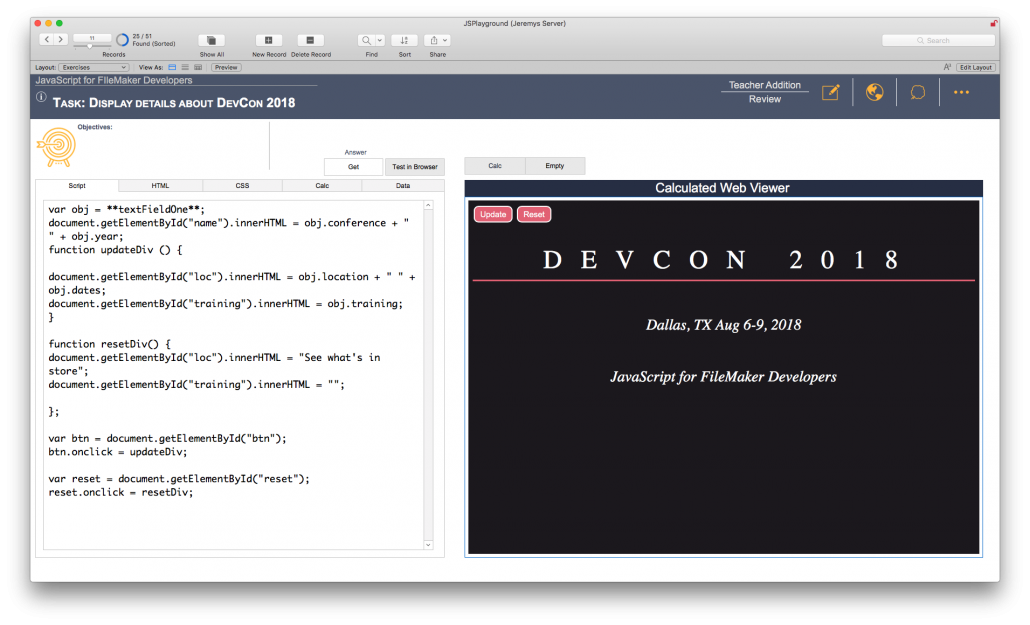This screenshot has width=1030, height=625.
Task: Open the Share dropdown arrow
Action: pyautogui.click(x=443, y=40)
